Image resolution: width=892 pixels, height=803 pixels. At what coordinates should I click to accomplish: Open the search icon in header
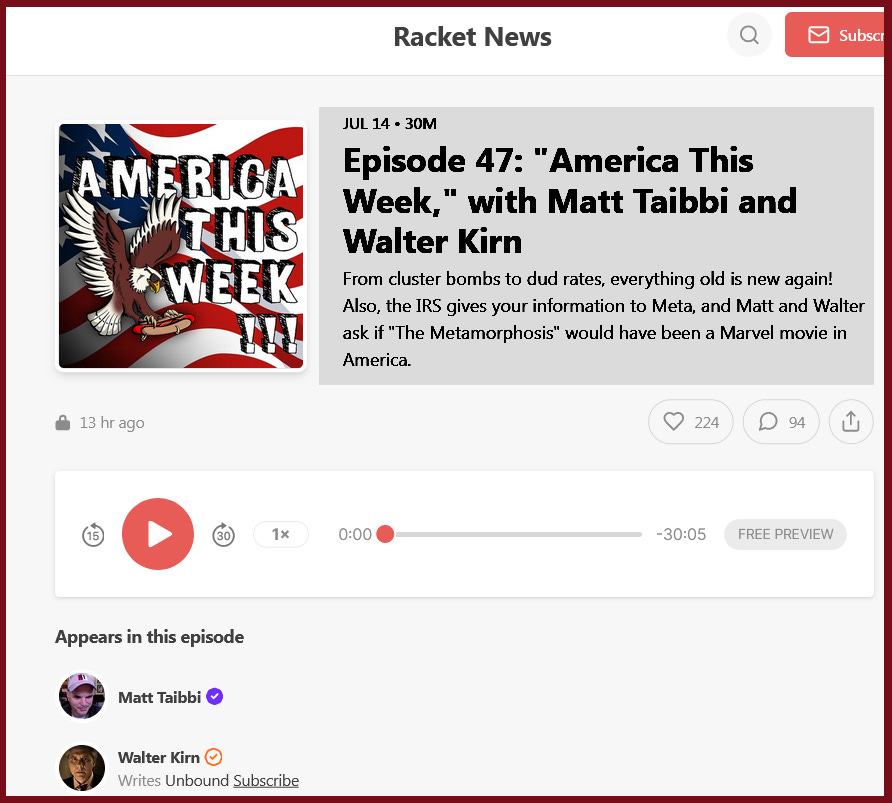tap(749, 35)
